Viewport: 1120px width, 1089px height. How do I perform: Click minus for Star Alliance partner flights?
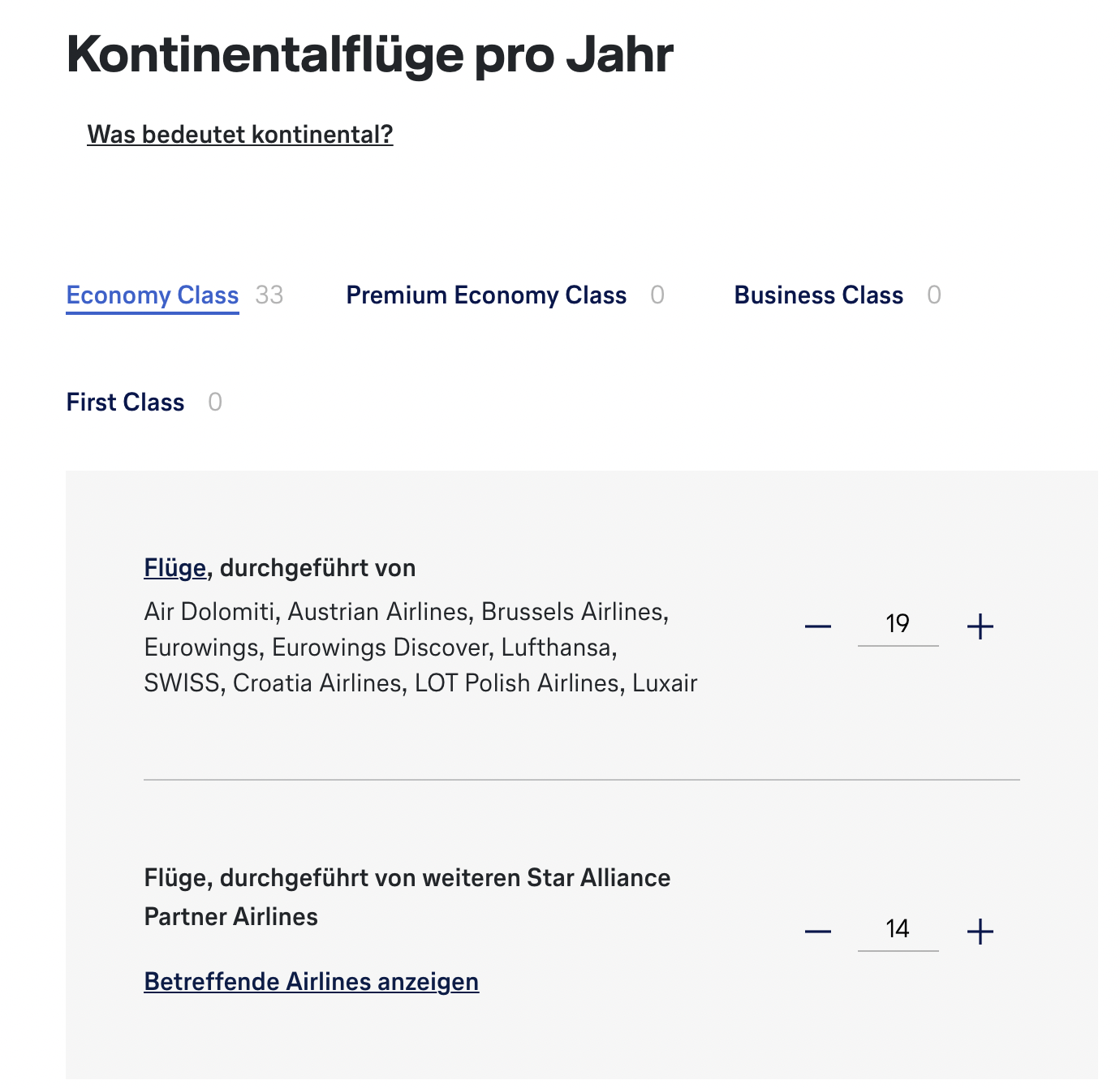pyautogui.click(x=818, y=932)
